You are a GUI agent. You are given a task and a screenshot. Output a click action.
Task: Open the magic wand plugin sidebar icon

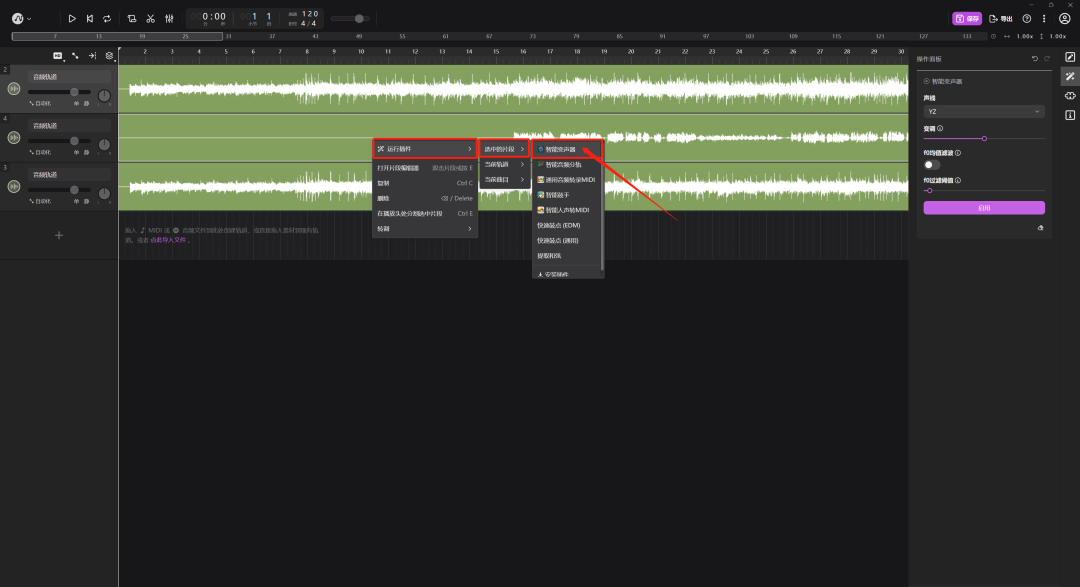[1070, 76]
